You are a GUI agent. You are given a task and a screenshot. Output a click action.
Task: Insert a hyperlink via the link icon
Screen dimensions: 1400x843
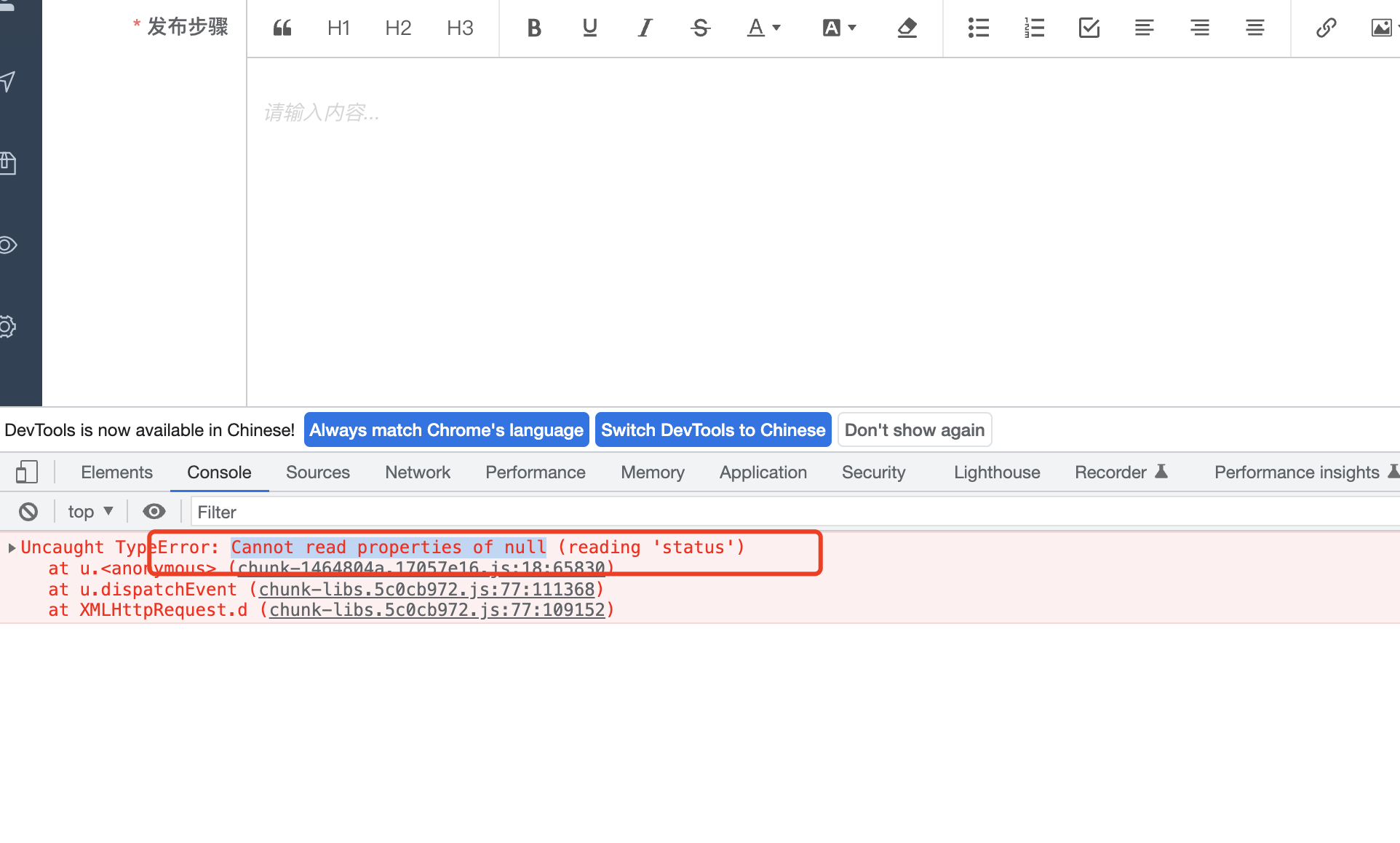1325,28
